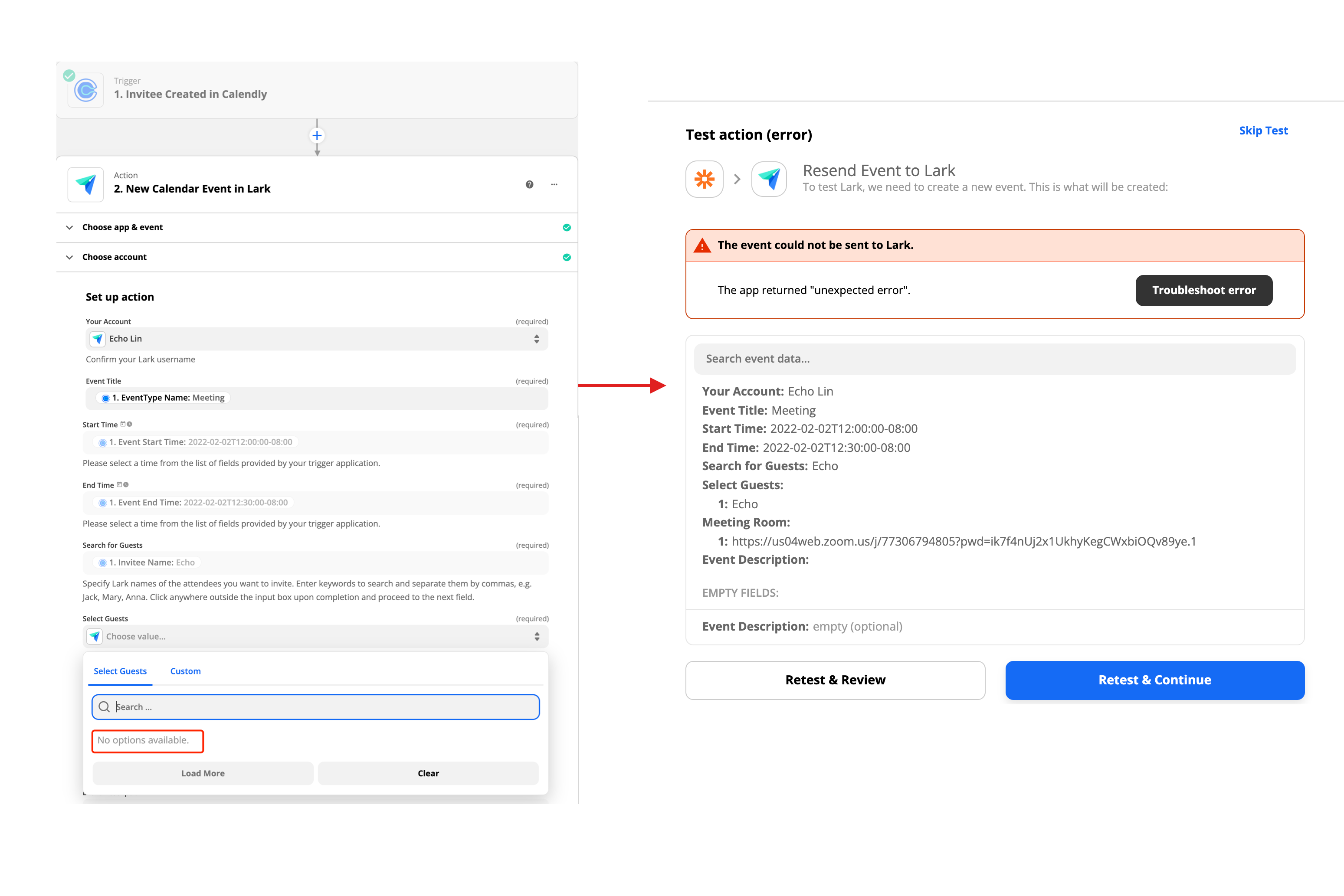Click the guest Search input field

(315, 707)
